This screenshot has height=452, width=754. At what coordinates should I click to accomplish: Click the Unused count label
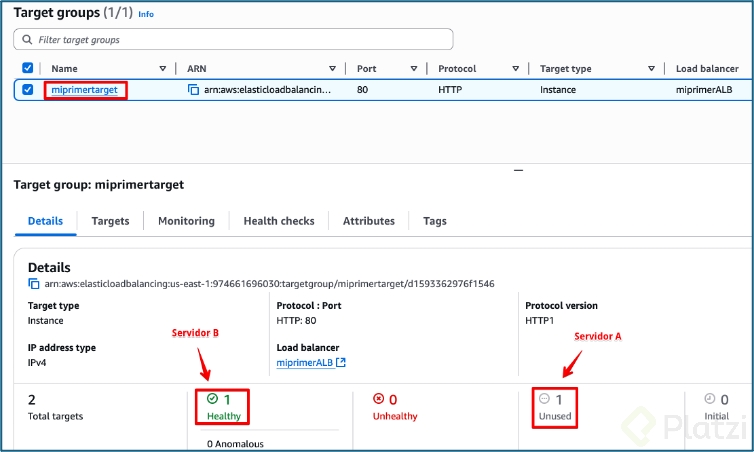pyautogui.click(x=555, y=416)
